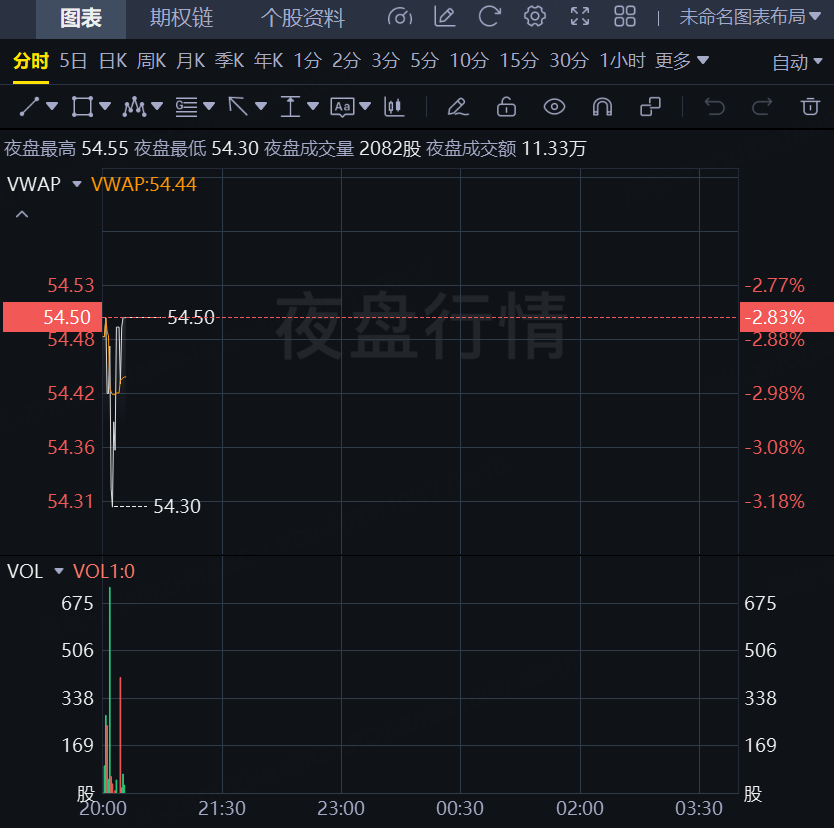
Task: Click the candlestick chart style icon
Action: (395, 106)
